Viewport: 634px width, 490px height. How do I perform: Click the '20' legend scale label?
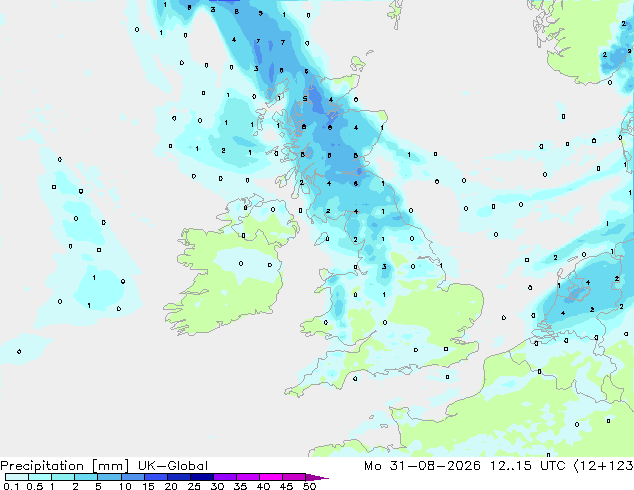171,486
